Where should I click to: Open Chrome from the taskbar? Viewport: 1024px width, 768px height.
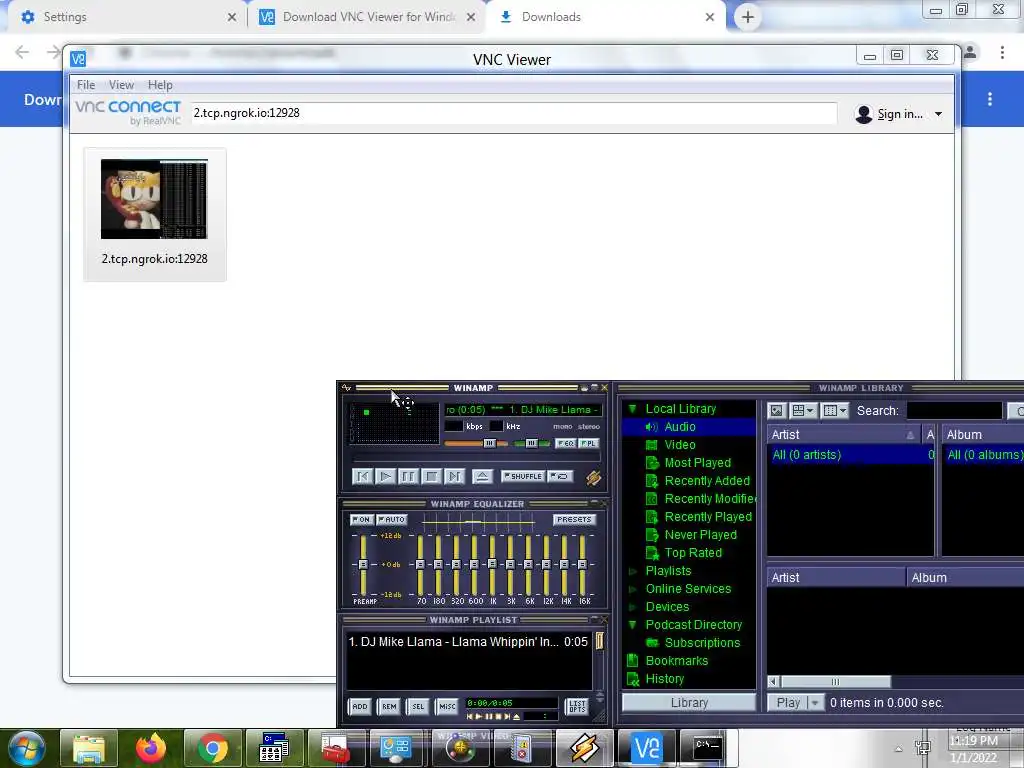tap(212, 748)
